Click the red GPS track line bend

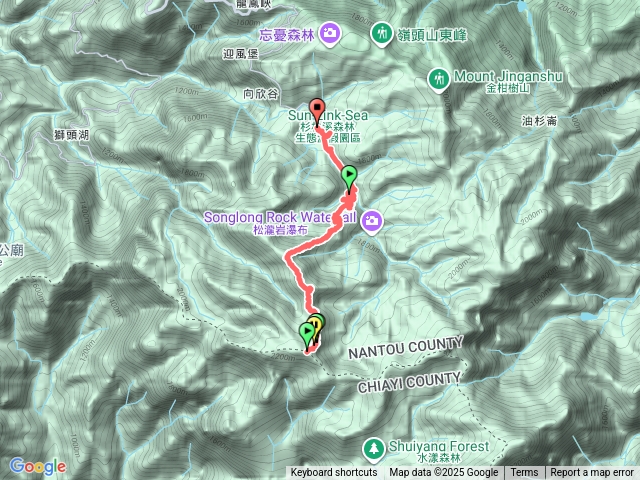click(289, 256)
